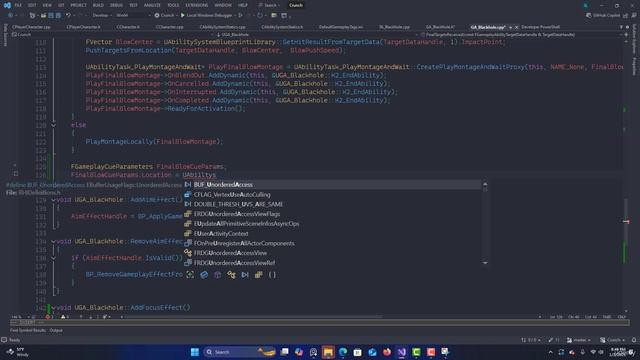The width and height of the screenshot is (640, 360).
Task: Open Visual Studio taskbar icon
Action: point(402,352)
